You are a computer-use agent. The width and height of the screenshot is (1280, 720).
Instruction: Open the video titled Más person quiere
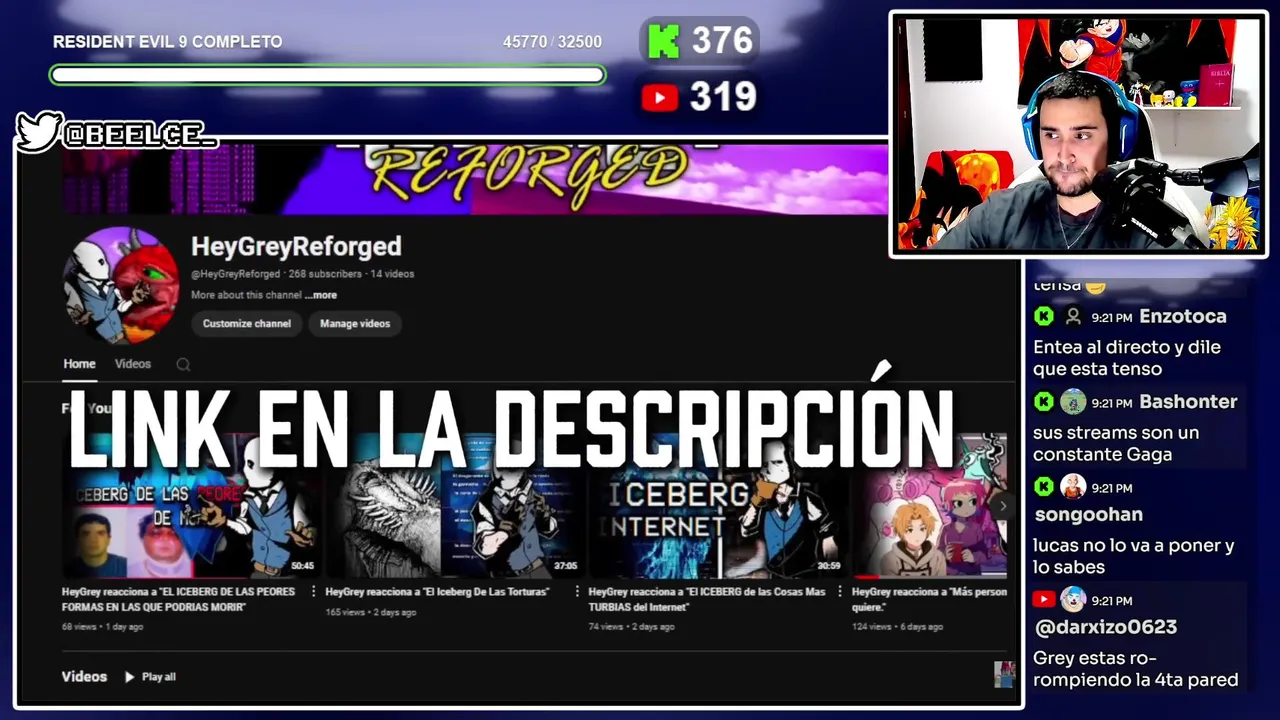pyautogui.click(x=929, y=599)
